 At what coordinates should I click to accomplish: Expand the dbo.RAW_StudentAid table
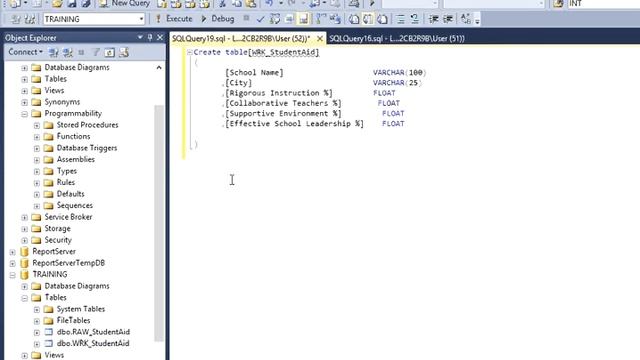click(37, 332)
